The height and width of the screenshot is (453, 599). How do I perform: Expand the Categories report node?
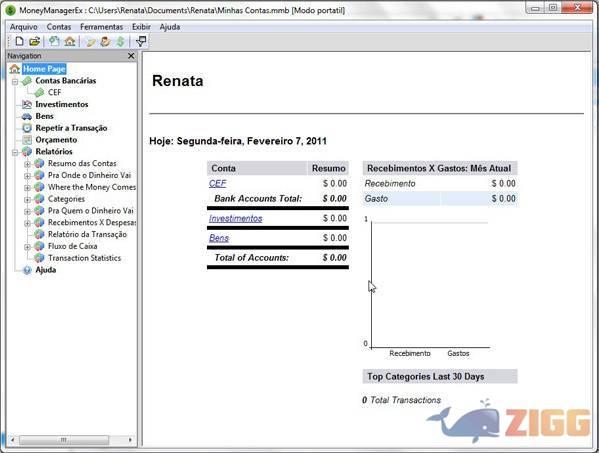[27, 200]
